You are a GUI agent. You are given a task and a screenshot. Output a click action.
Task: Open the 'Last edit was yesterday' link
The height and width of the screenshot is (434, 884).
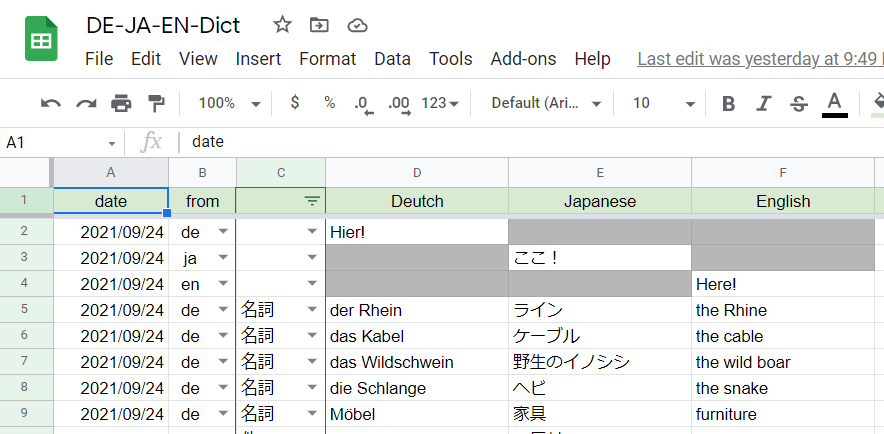[x=761, y=59]
